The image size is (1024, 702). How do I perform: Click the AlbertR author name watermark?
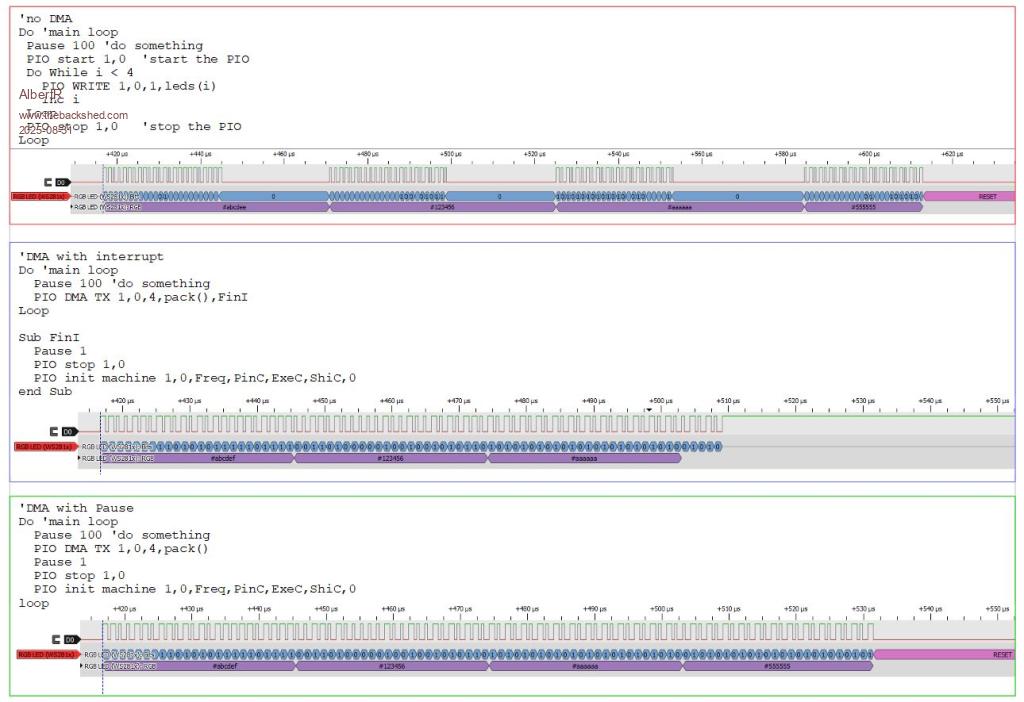(x=40, y=94)
